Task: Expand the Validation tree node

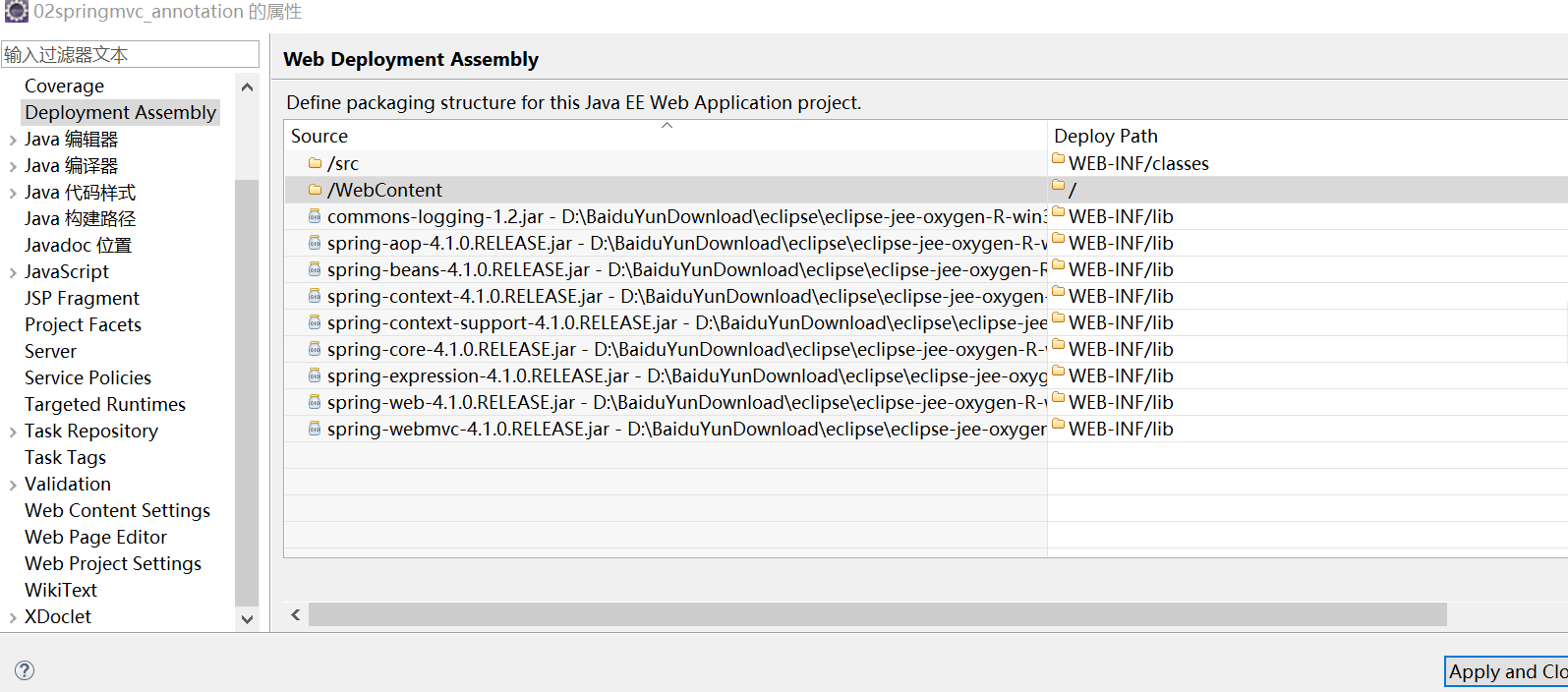Action: pyautogui.click(x=13, y=485)
